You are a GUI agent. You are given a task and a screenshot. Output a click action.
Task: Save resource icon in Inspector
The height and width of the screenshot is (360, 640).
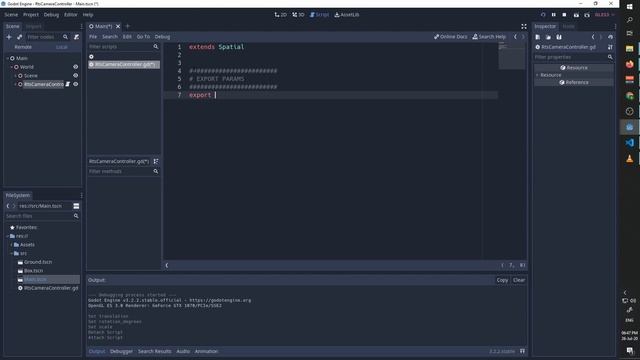pyautogui.click(x=559, y=37)
